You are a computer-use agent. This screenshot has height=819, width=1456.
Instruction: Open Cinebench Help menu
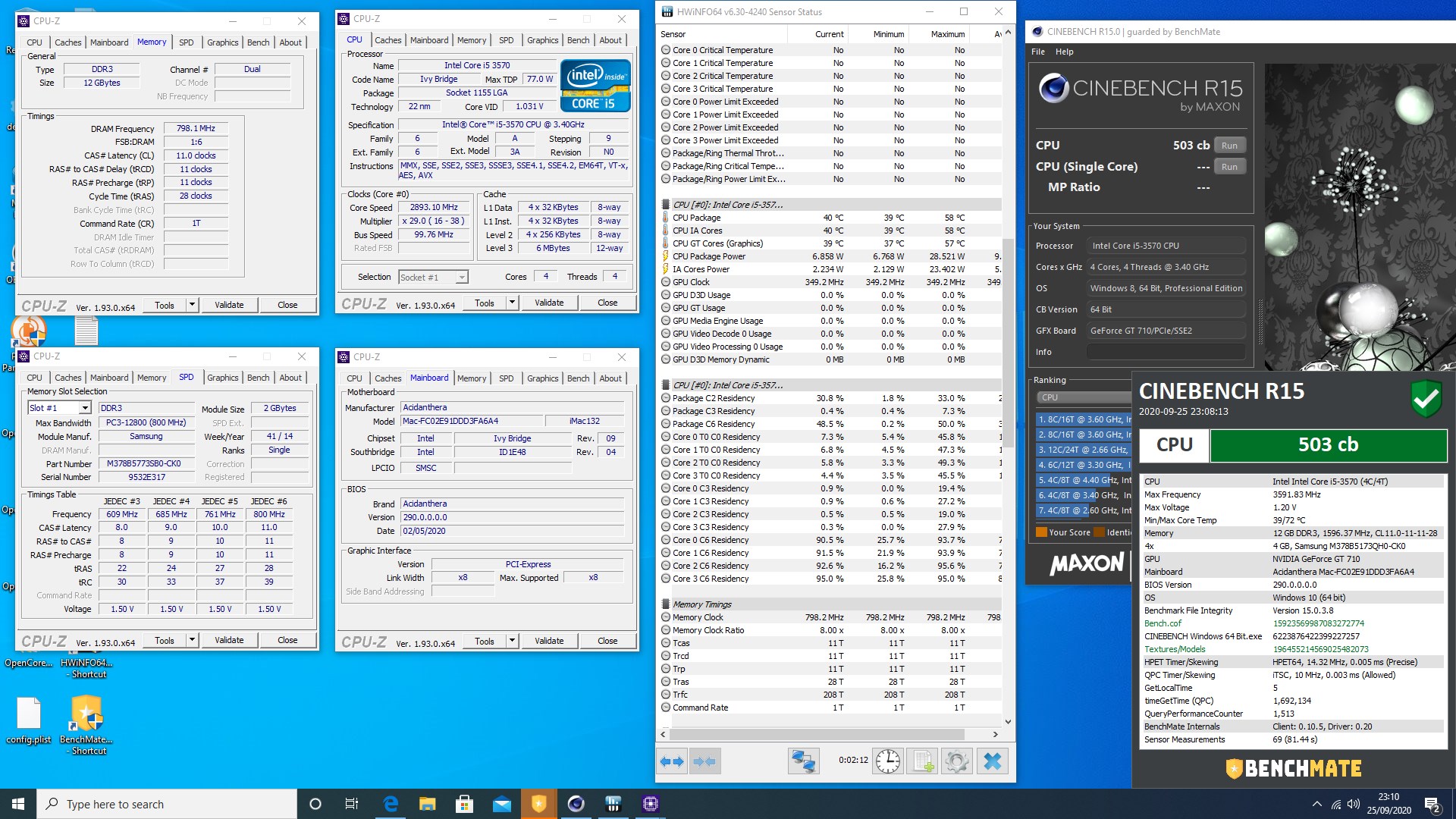coord(1065,52)
